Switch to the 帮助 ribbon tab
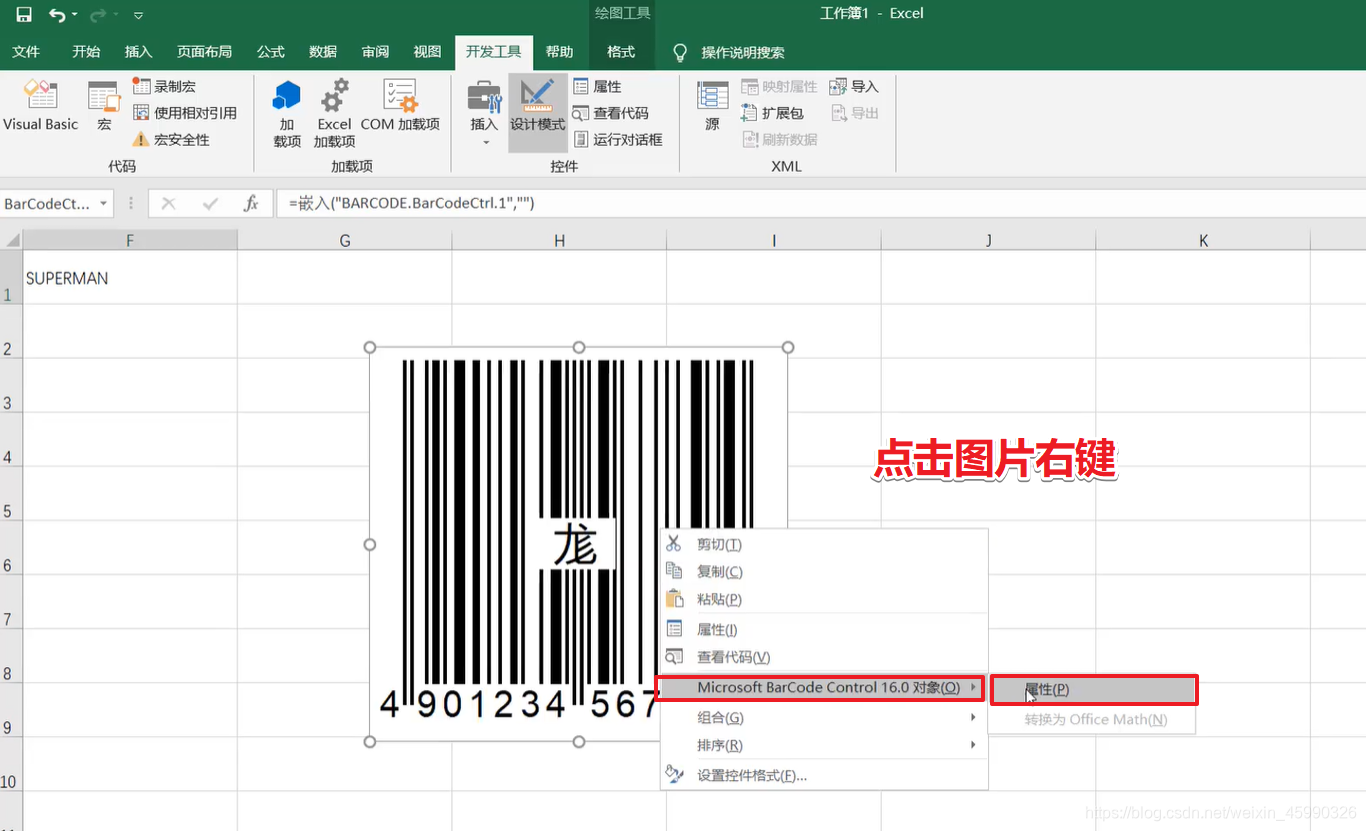Image resolution: width=1366 pixels, height=831 pixels. point(559,52)
